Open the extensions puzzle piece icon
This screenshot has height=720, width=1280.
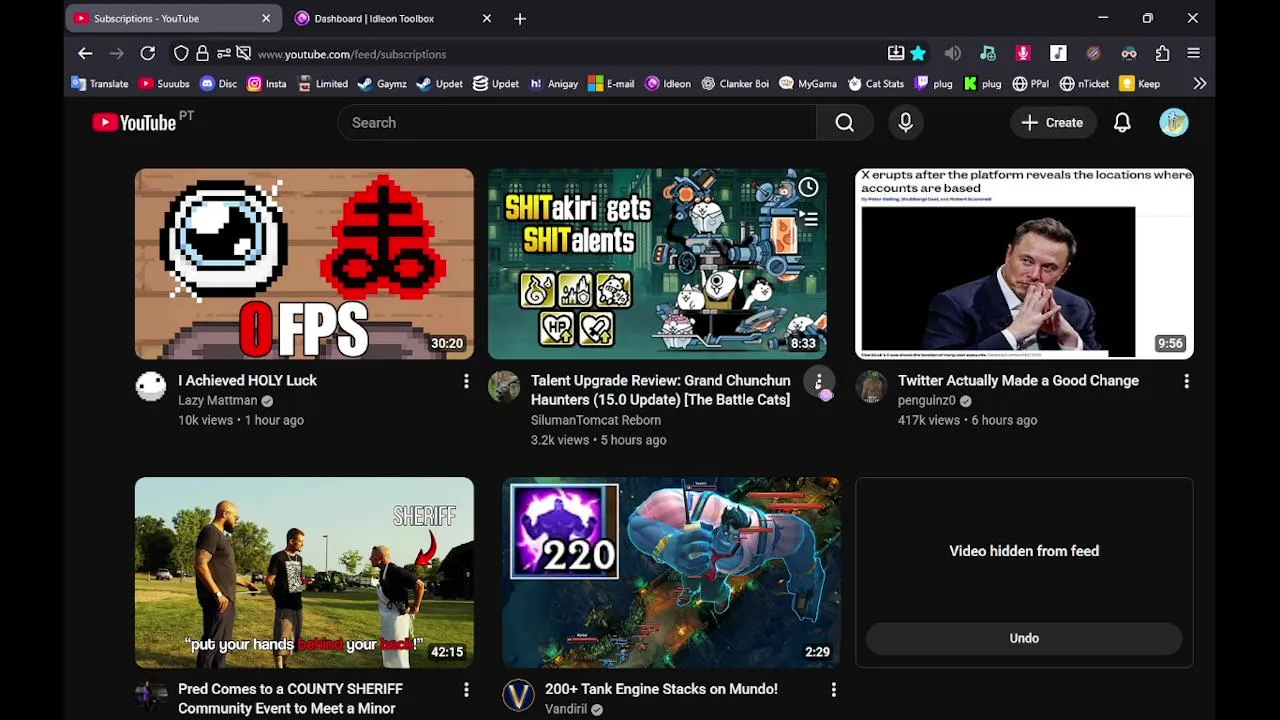click(1162, 54)
